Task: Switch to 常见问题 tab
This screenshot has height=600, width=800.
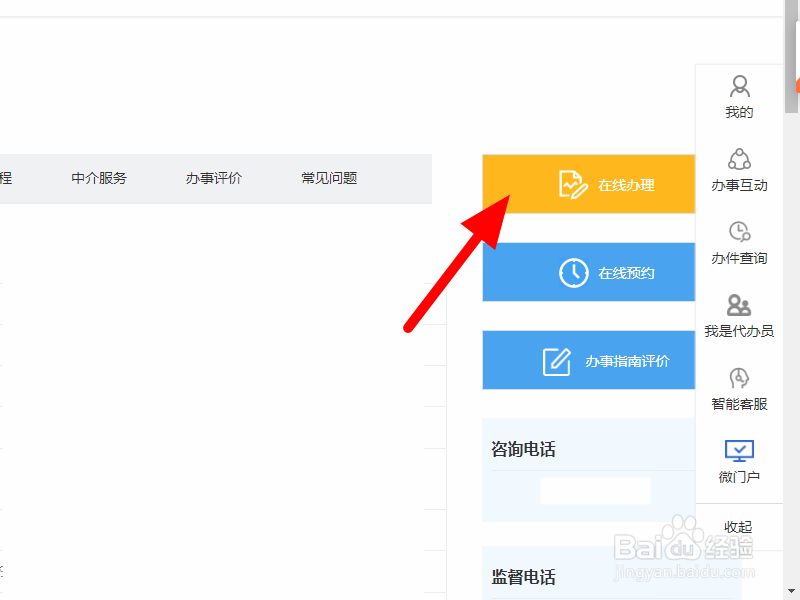Action: [329, 178]
